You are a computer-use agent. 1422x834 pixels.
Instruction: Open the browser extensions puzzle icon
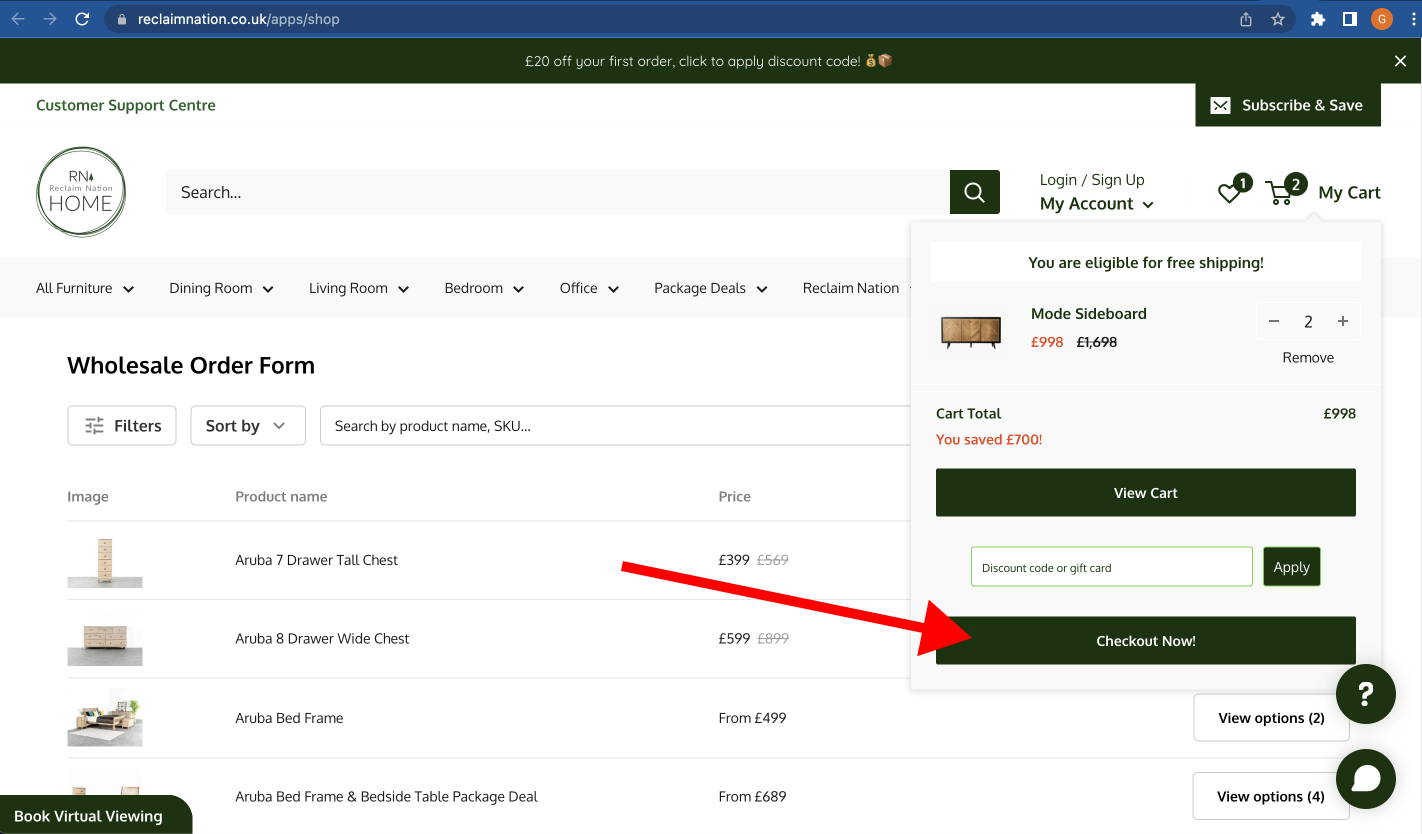[1318, 19]
